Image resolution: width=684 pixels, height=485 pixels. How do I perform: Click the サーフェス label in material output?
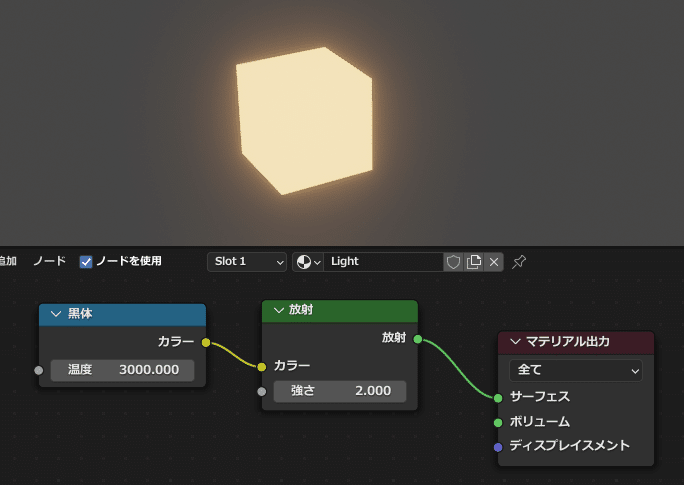click(540, 396)
